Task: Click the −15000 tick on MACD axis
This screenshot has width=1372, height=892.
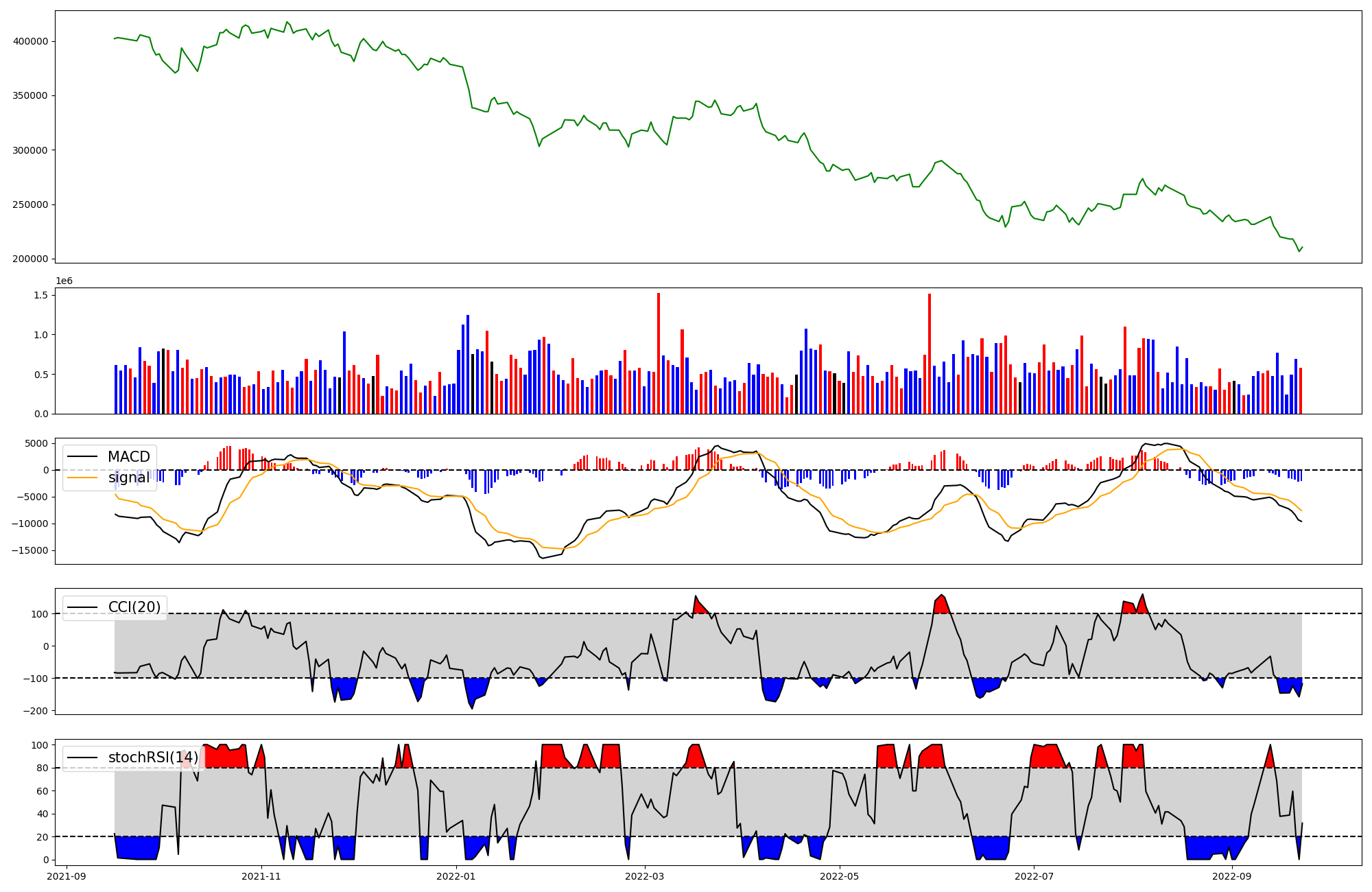Action: tap(30, 550)
